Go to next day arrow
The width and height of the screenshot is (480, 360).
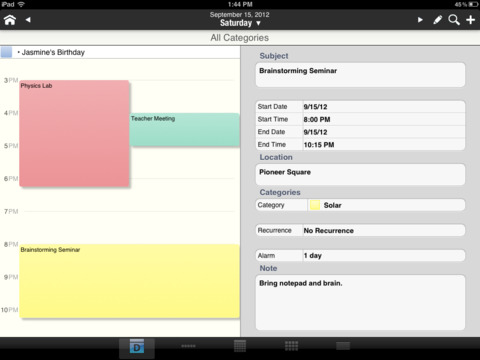[420, 20]
